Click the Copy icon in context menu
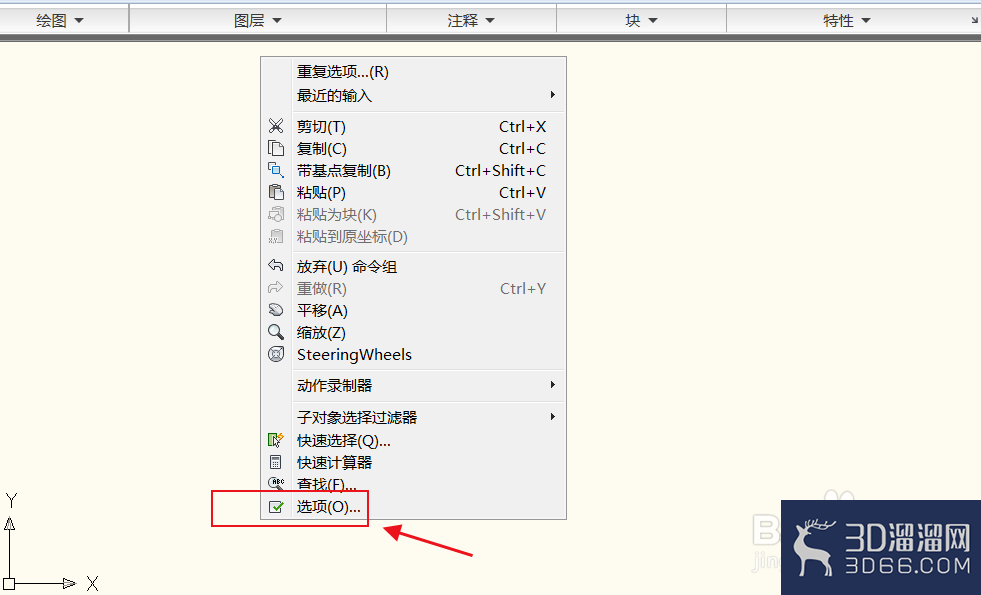The image size is (981, 595). coord(276,148)
